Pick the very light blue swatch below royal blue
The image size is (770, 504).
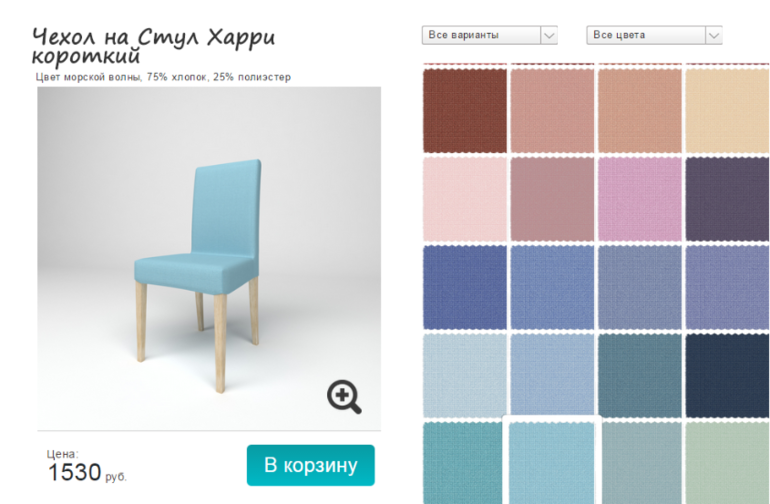point(465,376)
